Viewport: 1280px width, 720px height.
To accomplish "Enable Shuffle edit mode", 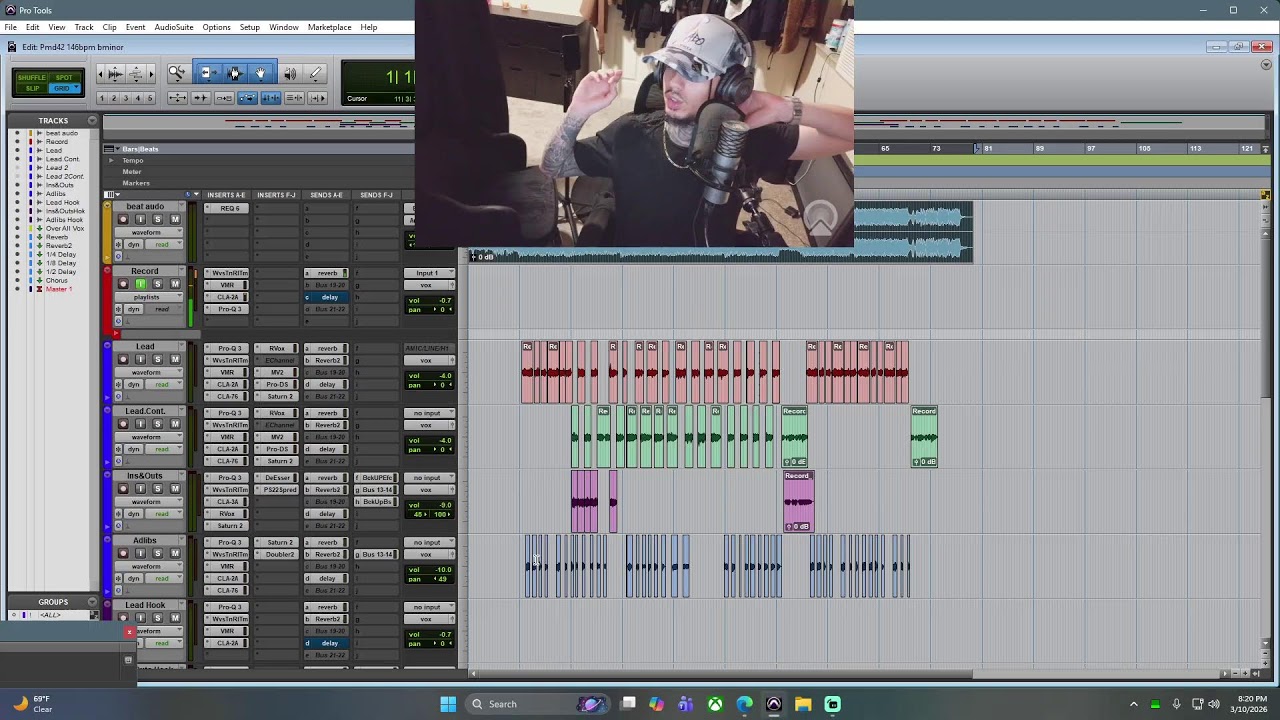I will point(32,77).
